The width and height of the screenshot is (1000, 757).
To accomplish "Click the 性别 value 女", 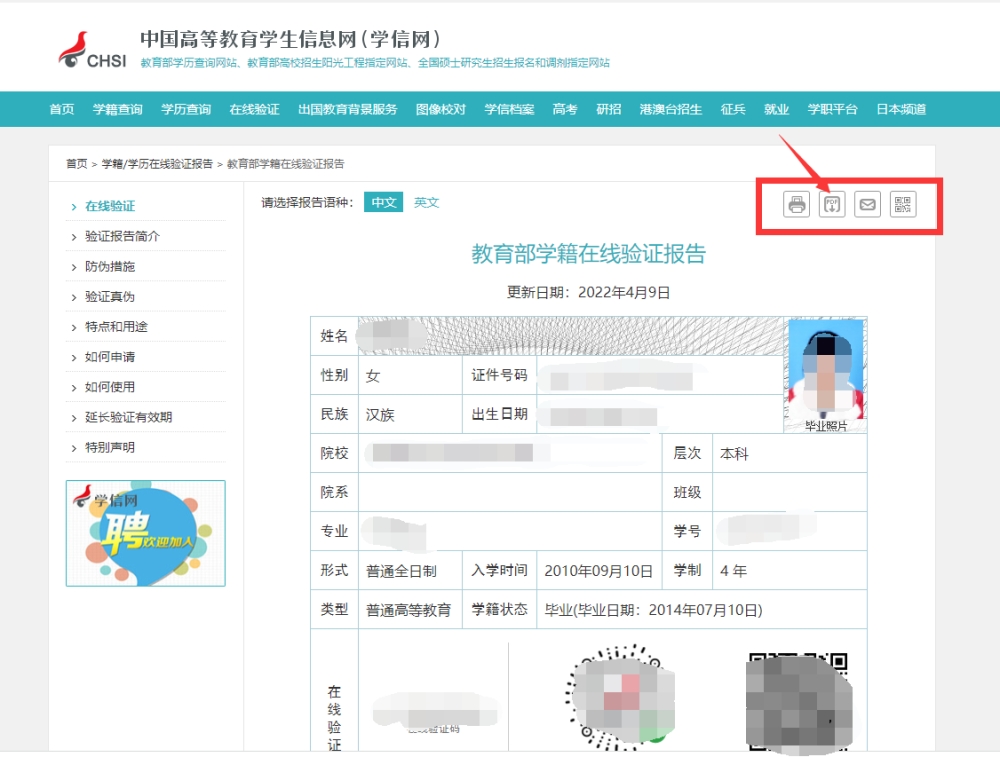I will 373,376.
